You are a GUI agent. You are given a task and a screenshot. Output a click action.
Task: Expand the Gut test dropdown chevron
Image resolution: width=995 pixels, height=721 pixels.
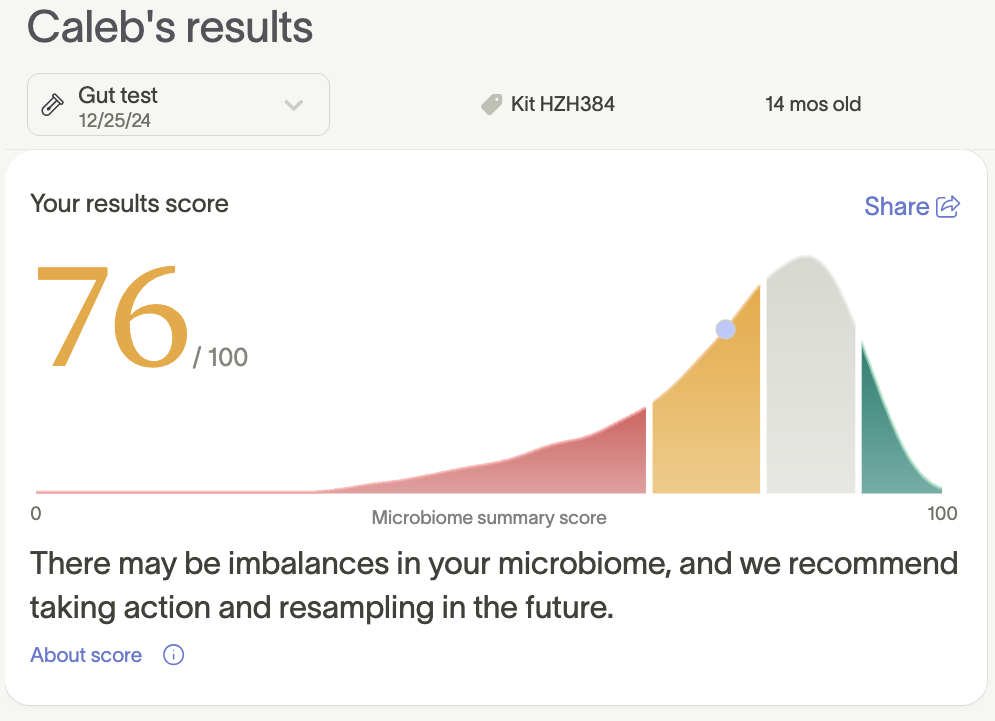click(293, 105)
